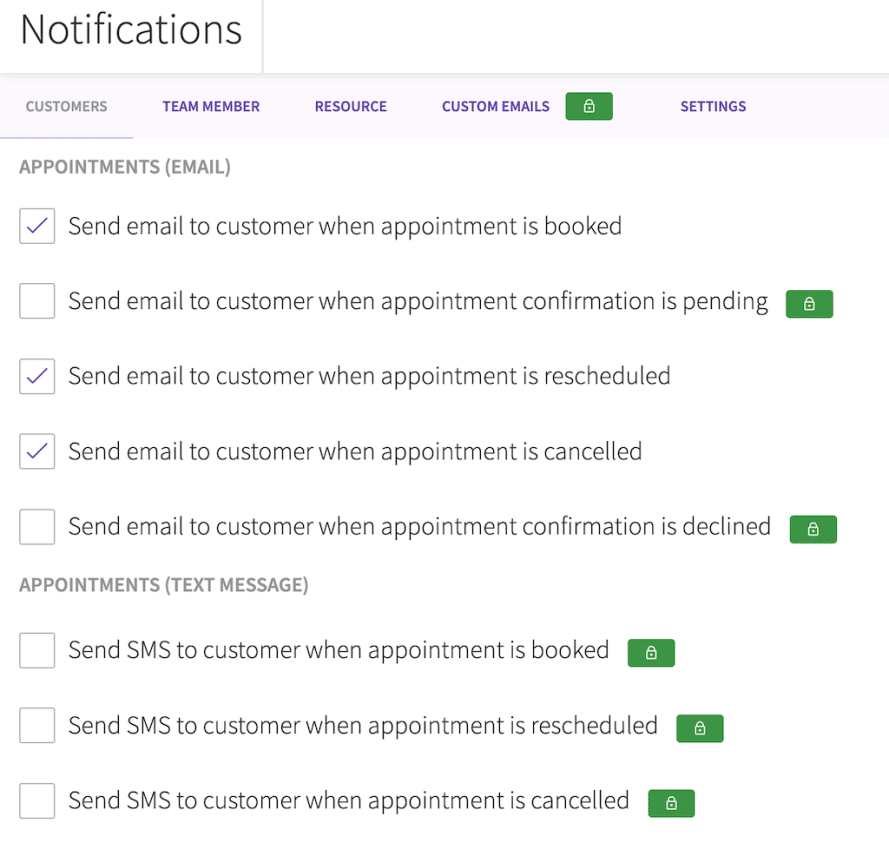The height and width of the screenshot is (856, 889).
Task: Enable SMS when appointment is rescheduled
Action: pyautogui.click(x=36, y=725)
